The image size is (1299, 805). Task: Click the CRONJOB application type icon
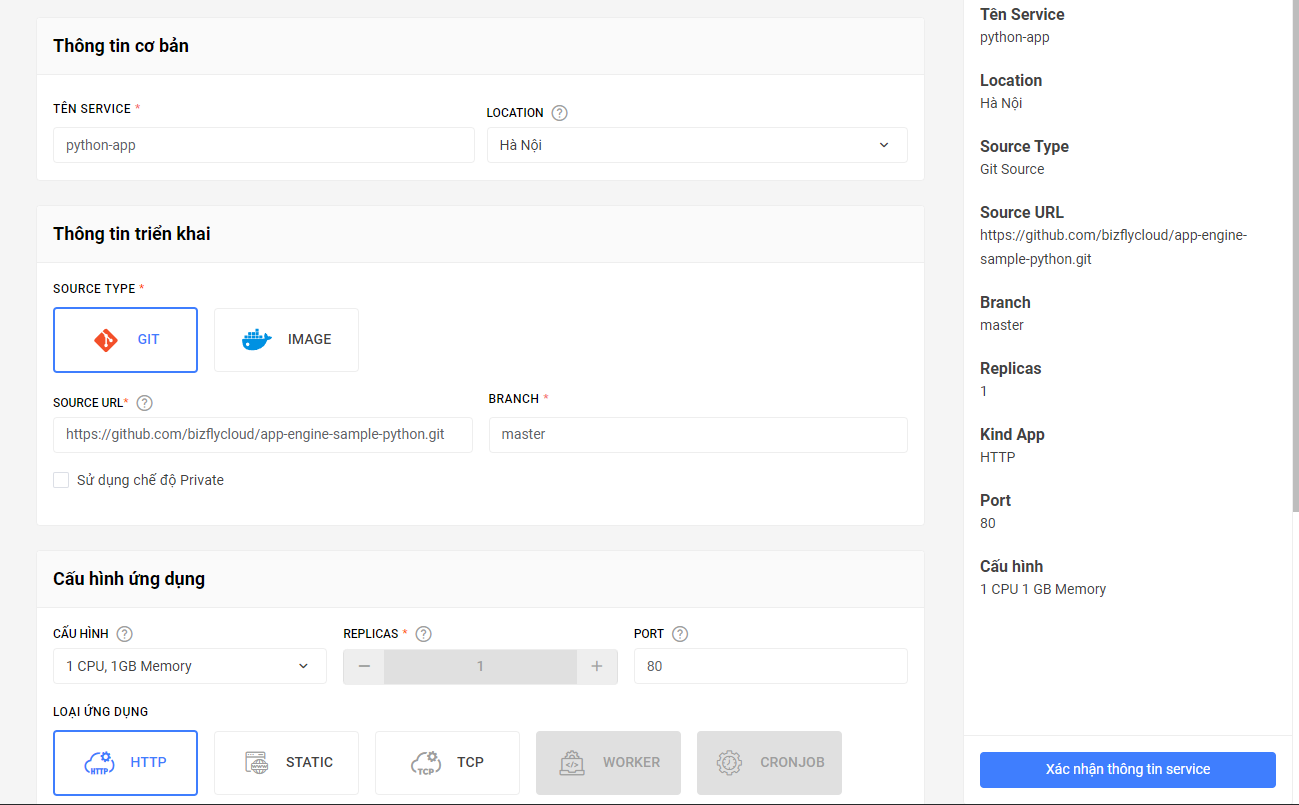click(769, 762)
